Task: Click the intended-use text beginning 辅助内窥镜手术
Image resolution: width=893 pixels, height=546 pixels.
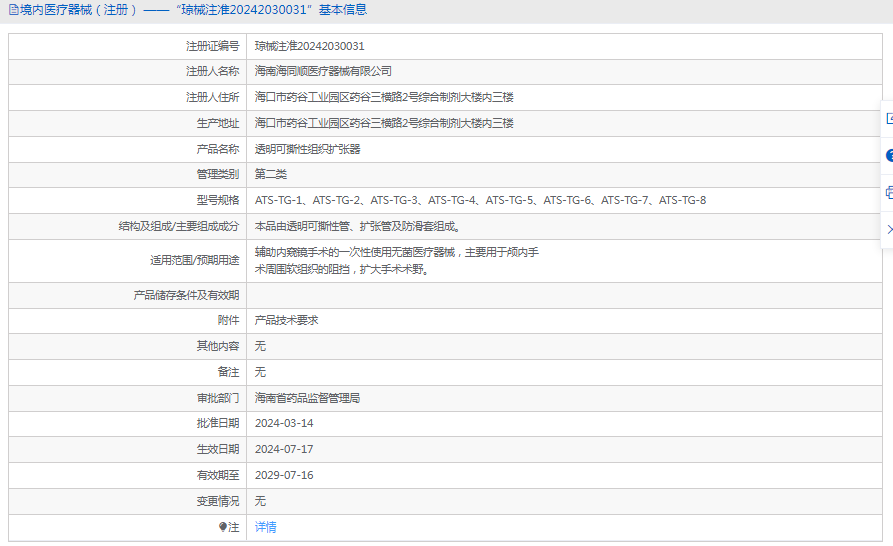Action: coord(396,260)
